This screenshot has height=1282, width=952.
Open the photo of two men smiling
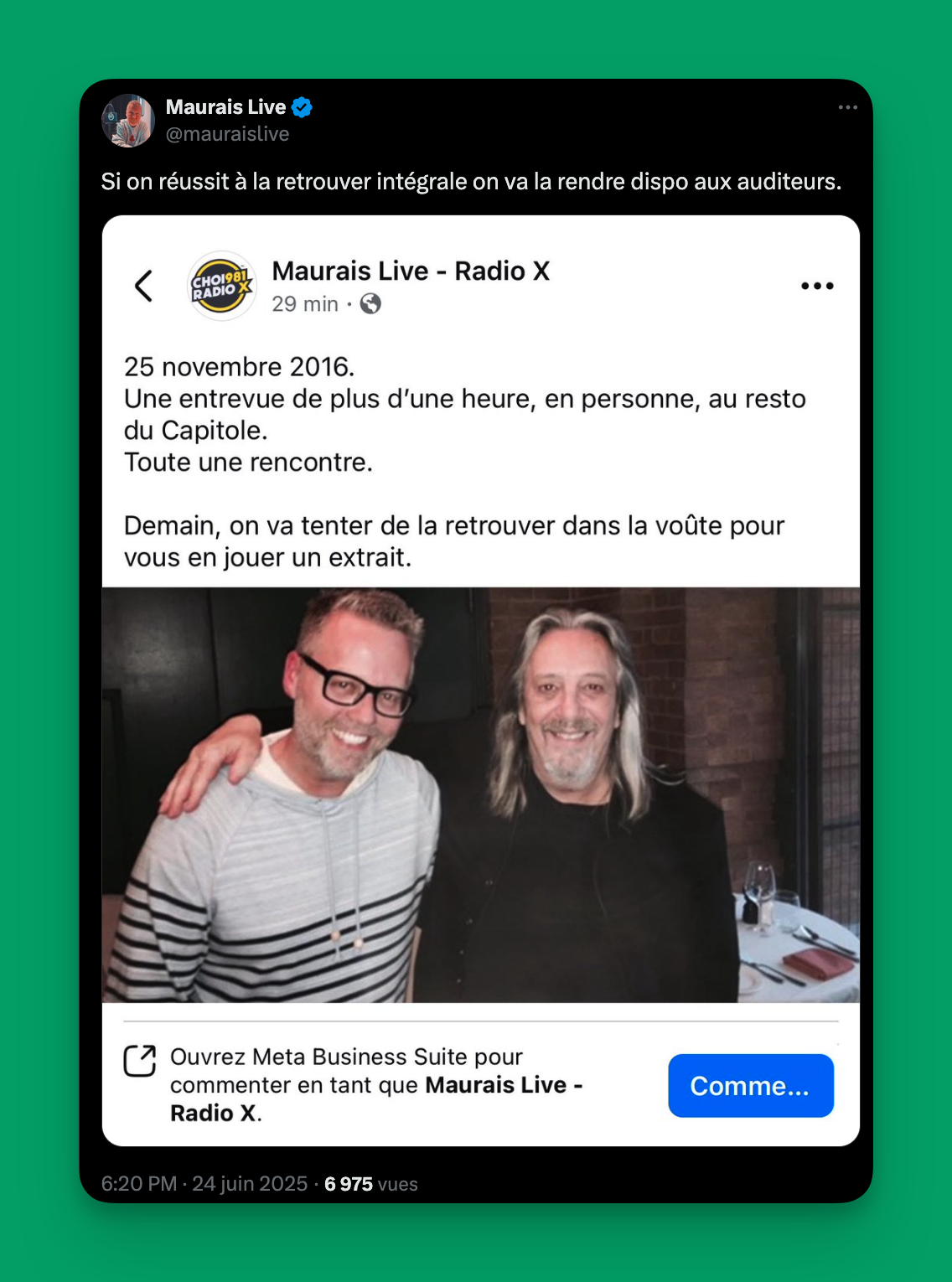pyautogui.click(x=481, y=795)
